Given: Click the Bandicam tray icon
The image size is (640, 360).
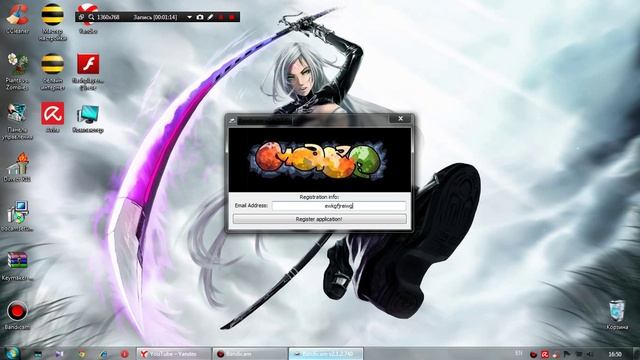Looking at the screenshot, I should (x=533, y=354).
